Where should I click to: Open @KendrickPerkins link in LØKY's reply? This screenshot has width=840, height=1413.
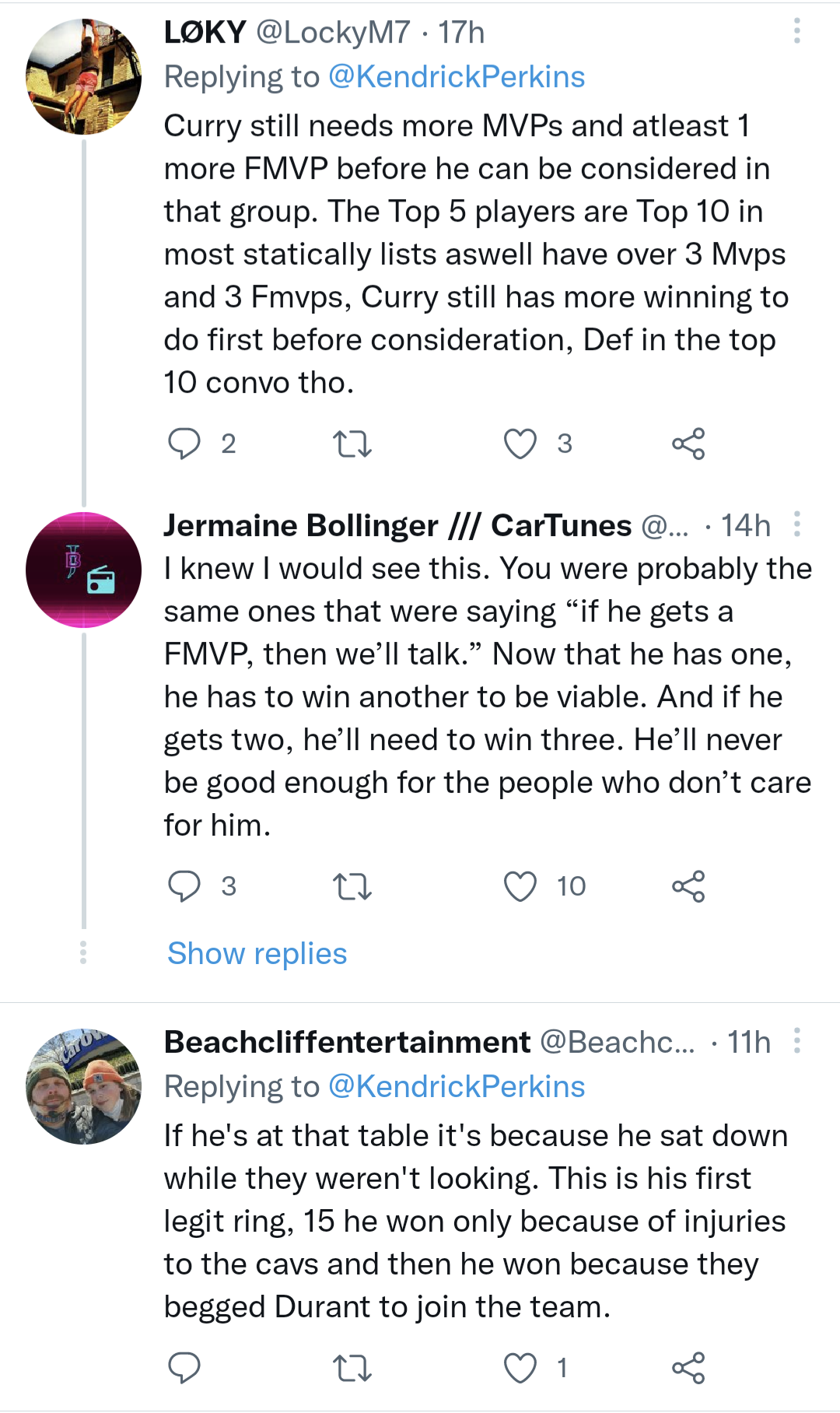click(457, 77)
